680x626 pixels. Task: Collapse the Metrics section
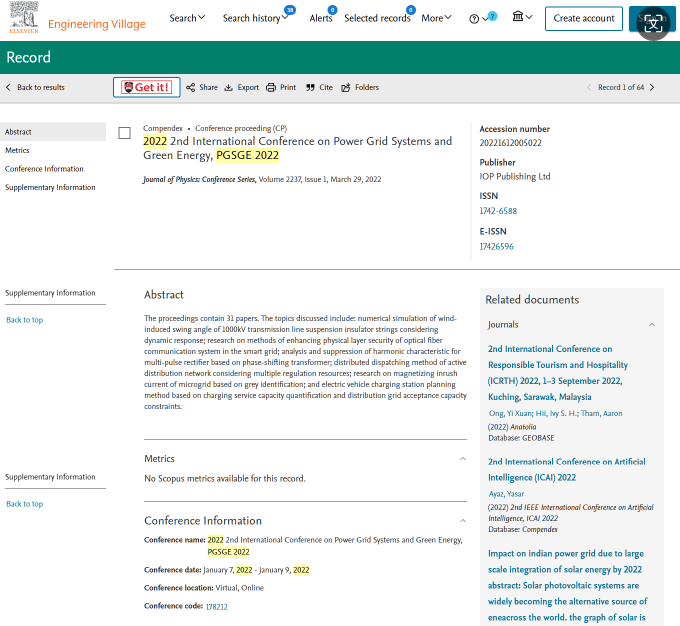click(x=463, y=459)
